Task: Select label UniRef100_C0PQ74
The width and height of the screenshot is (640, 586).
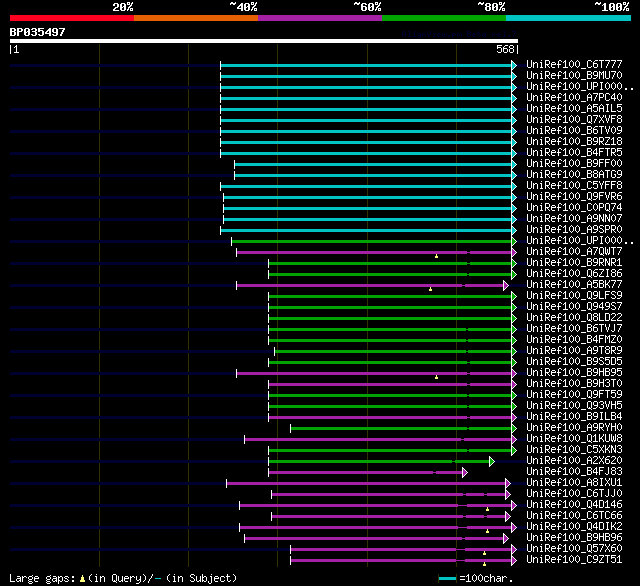Action: (x=574, y=208)
